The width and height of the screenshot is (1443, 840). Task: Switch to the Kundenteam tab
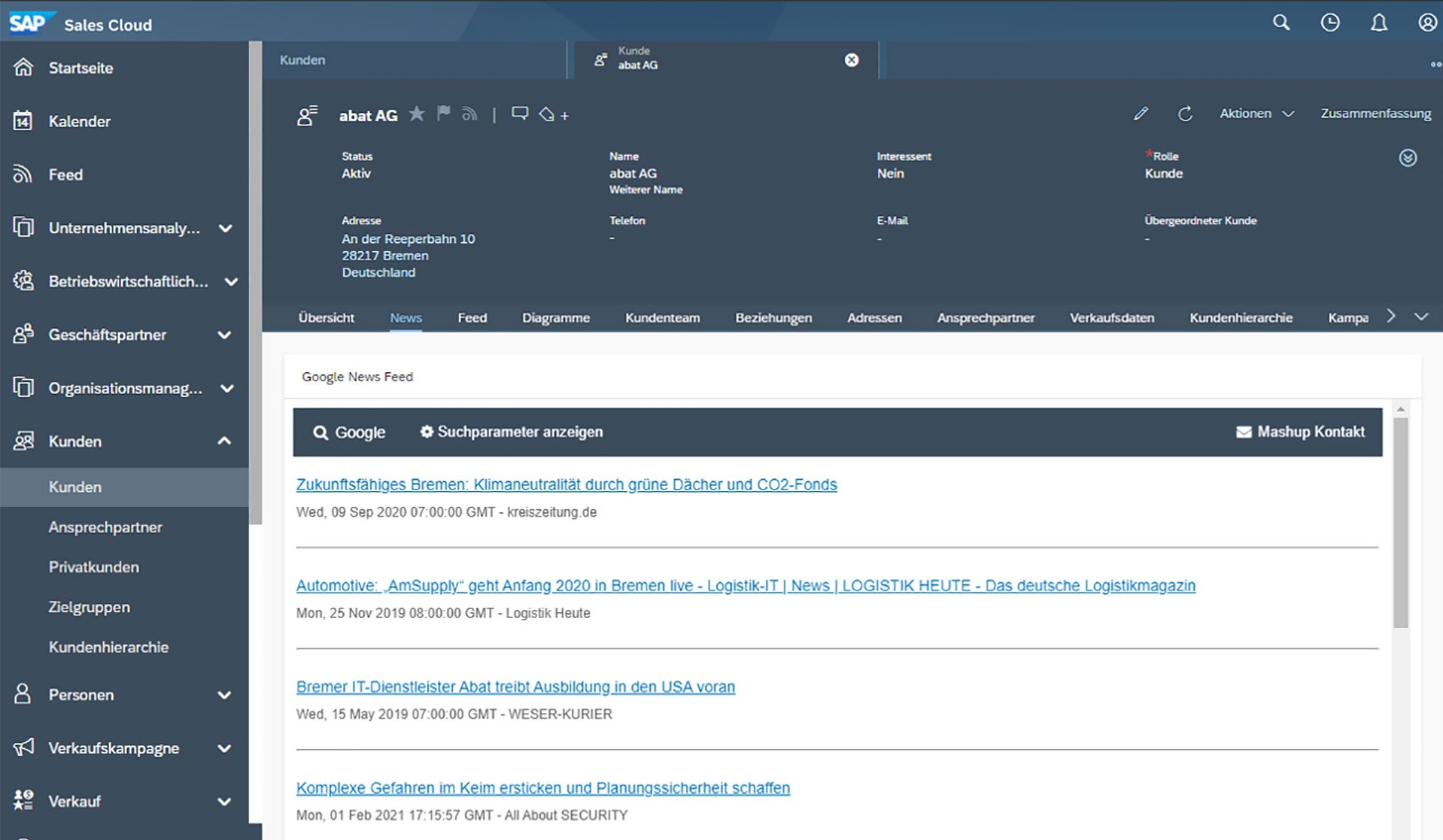click(662, 317)
